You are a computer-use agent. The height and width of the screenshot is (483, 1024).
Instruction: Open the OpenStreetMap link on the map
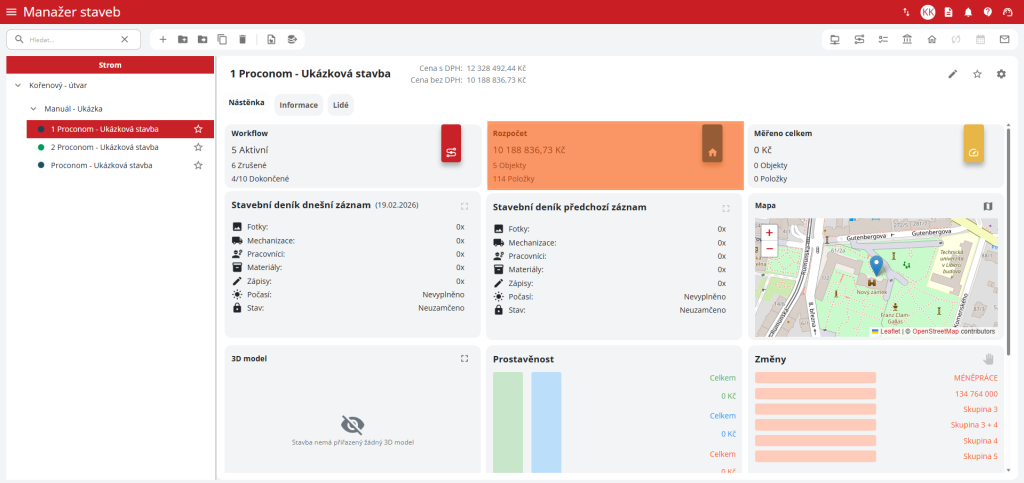tap(938, 331)
